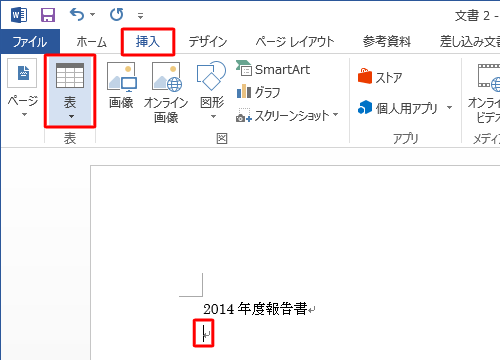Viewport: 500px width, 360px height.
Task: Customize the Quick Access Toolbar
Action: 140,16
